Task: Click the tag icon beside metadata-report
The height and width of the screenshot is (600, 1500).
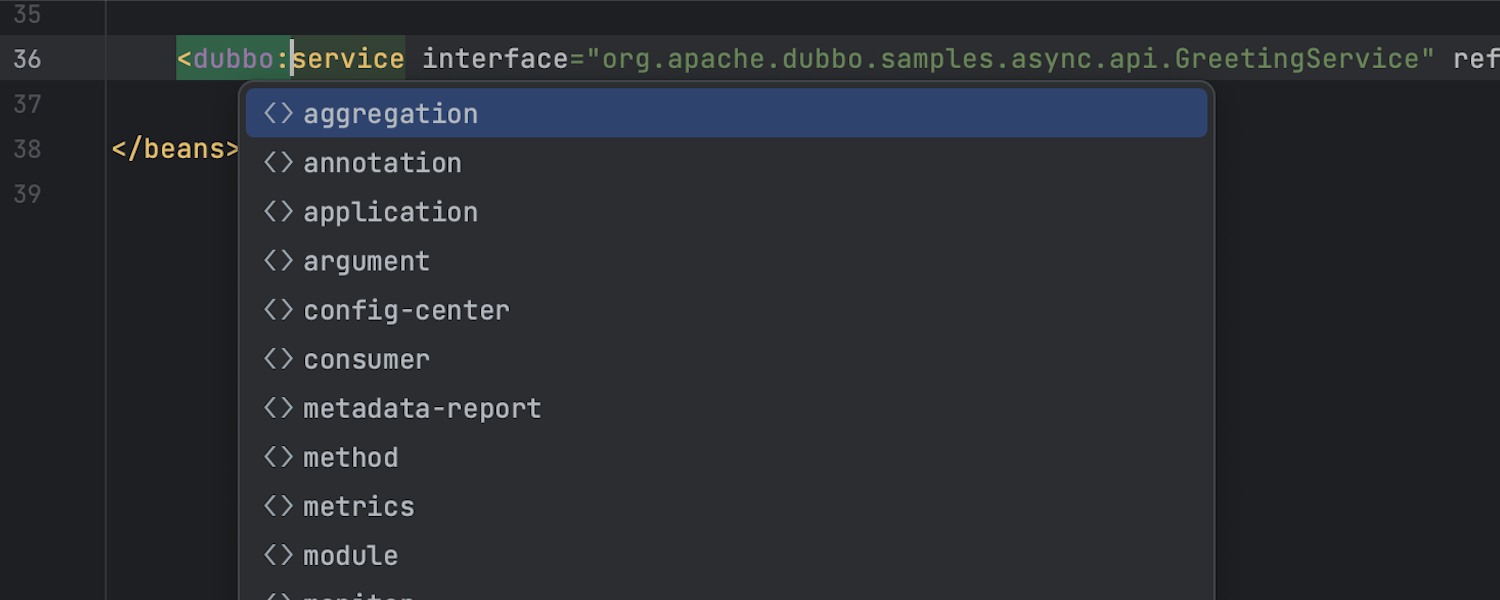Action: tap(278, 408)
